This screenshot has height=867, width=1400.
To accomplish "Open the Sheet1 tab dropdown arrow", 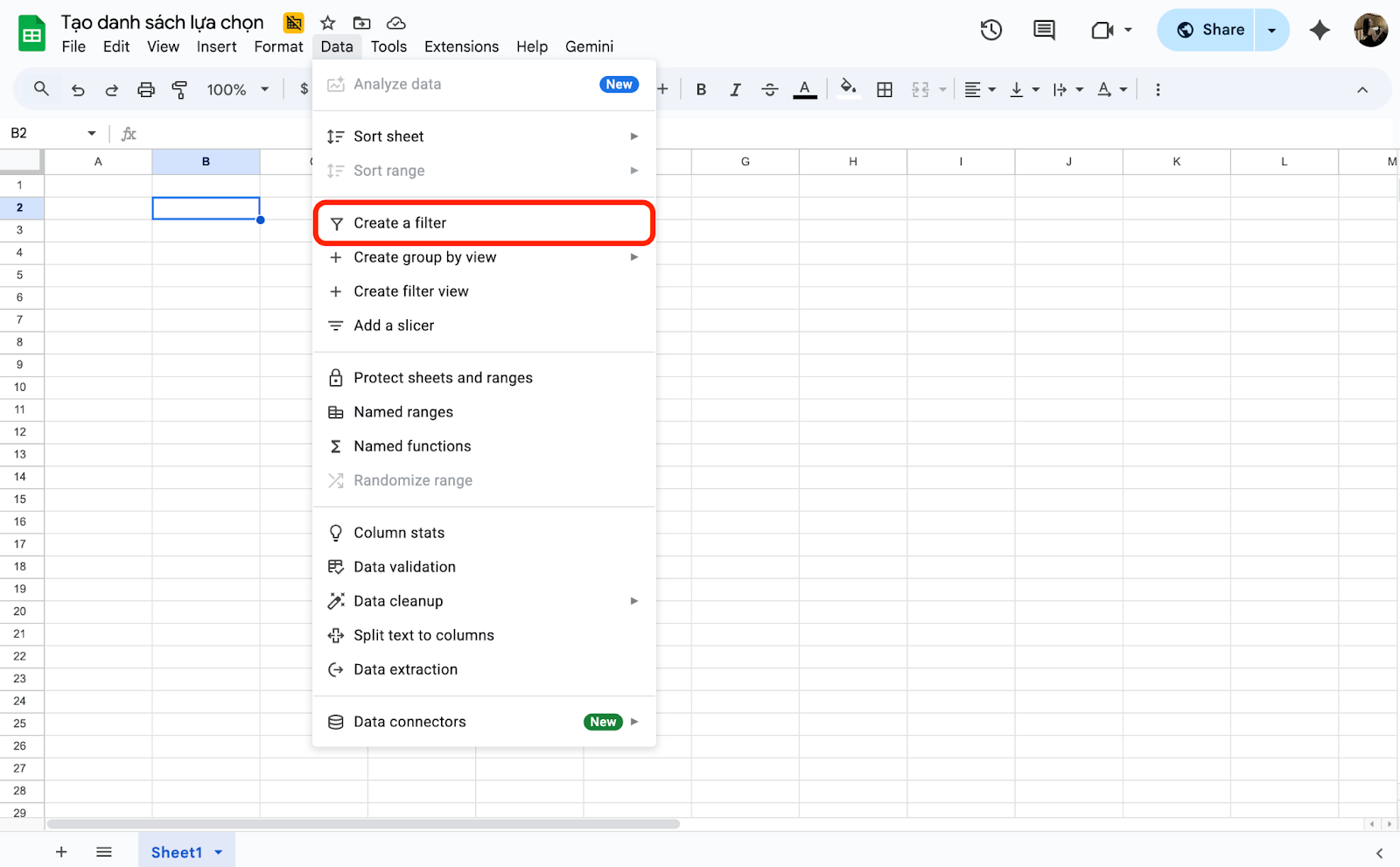I will tap(219, 852).
